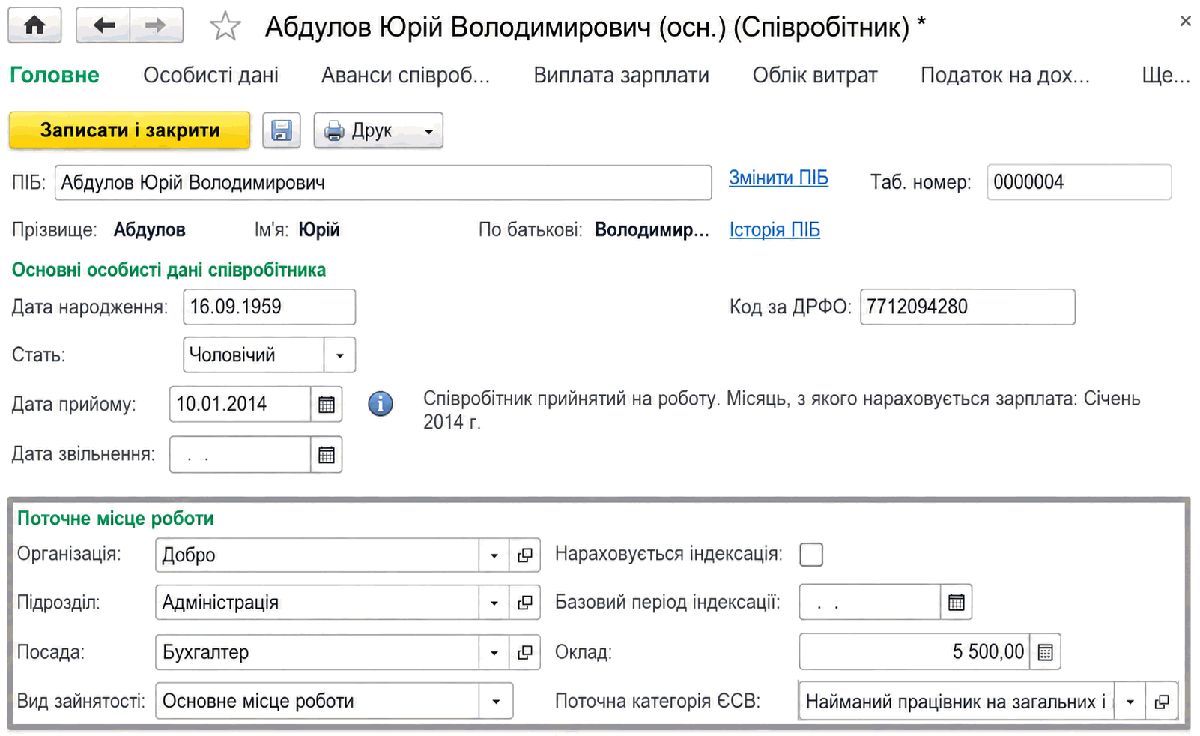
Task: Open the Податок на дох... tab
Action: 1005,75
